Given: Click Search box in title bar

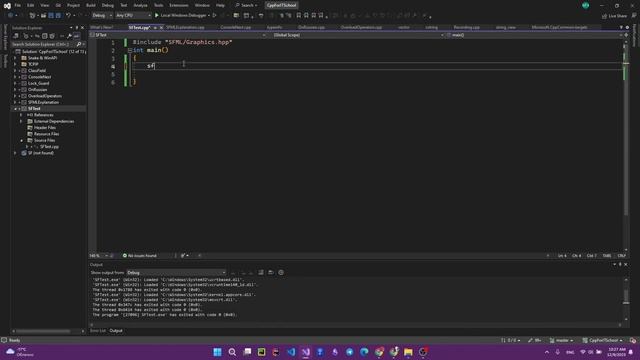Looking at the screenshot, I should pyautogui.click(x=246, y=5).
